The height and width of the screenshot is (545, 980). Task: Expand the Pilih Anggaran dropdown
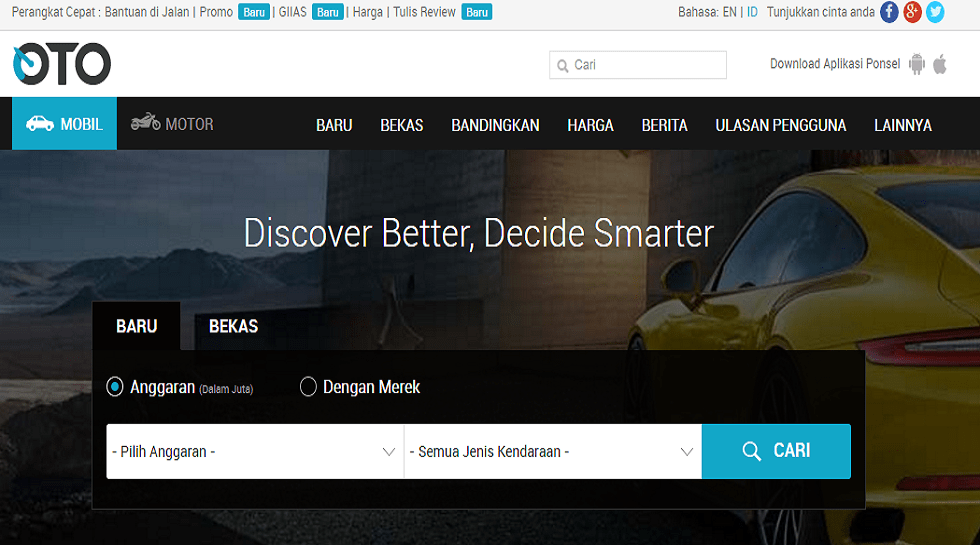click(254, 452)
